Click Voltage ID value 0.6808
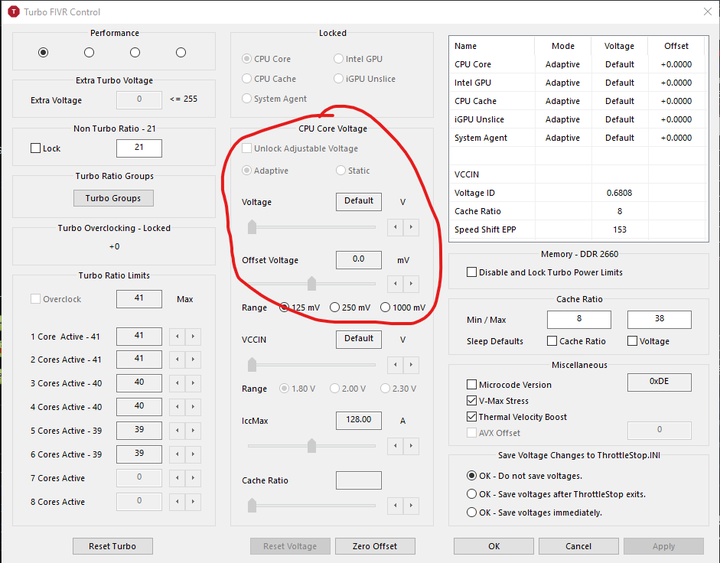 pos(619,193)
